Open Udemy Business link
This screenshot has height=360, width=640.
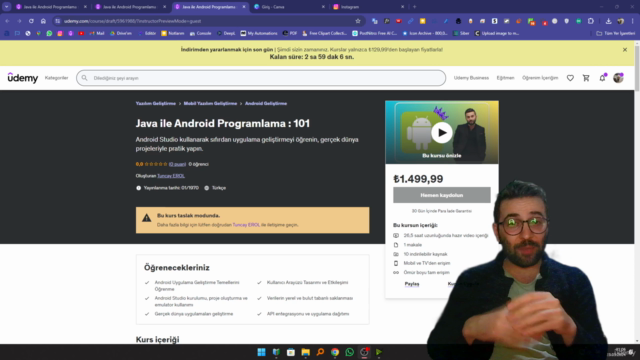471,78
